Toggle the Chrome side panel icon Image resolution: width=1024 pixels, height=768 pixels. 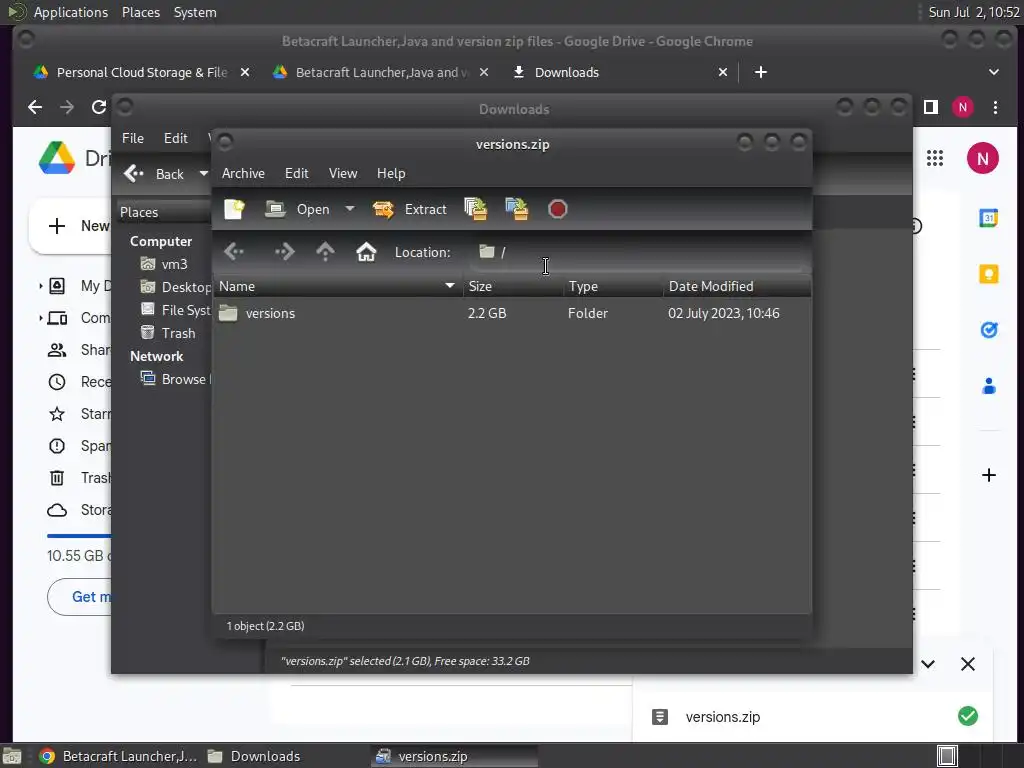click(x=931, y=107)
